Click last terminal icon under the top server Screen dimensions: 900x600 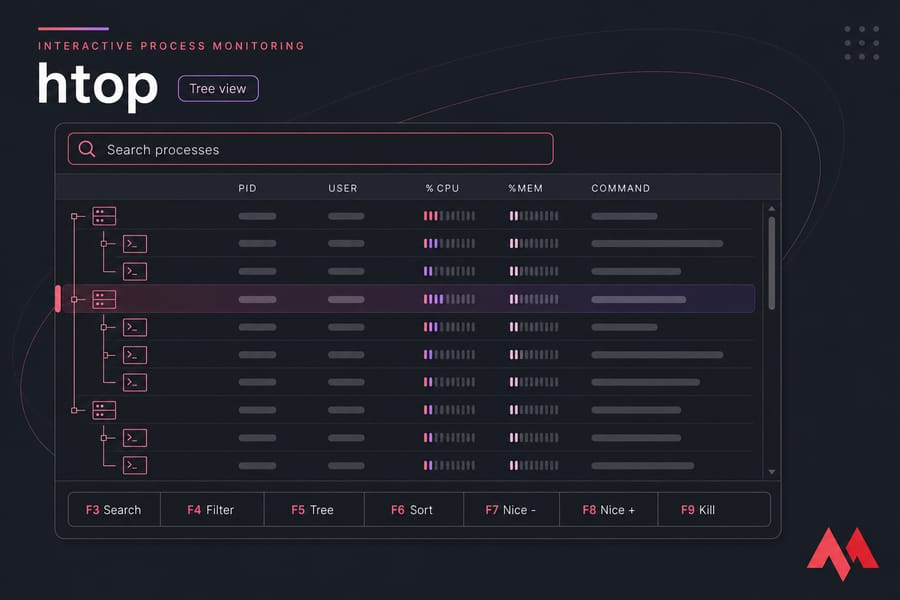pyautogui.click(x=135, y=272)
